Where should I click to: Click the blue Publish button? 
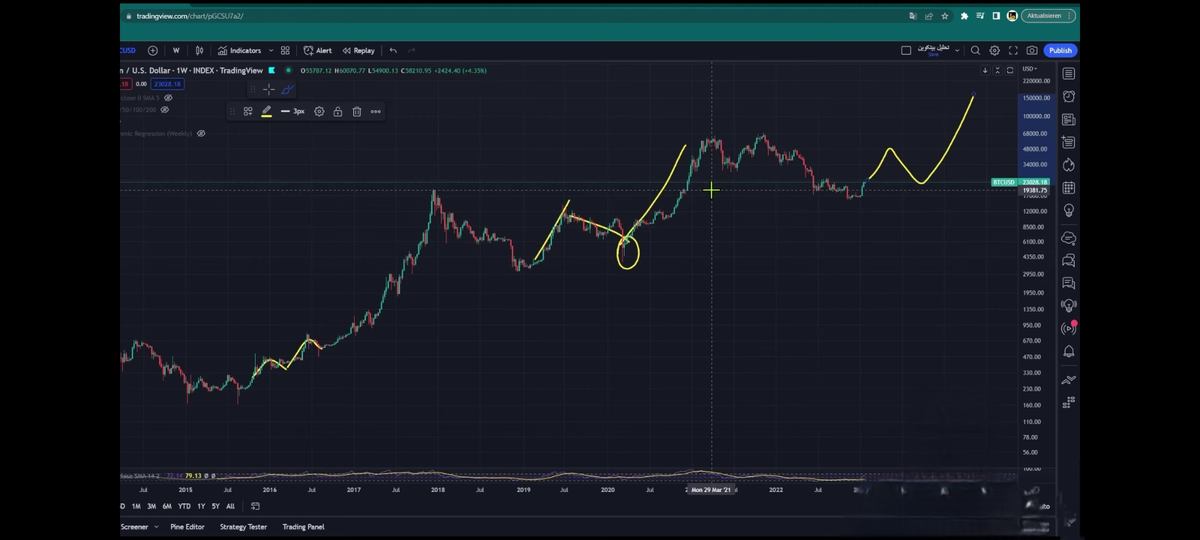pyautogui.click(x=1060, y=50)
